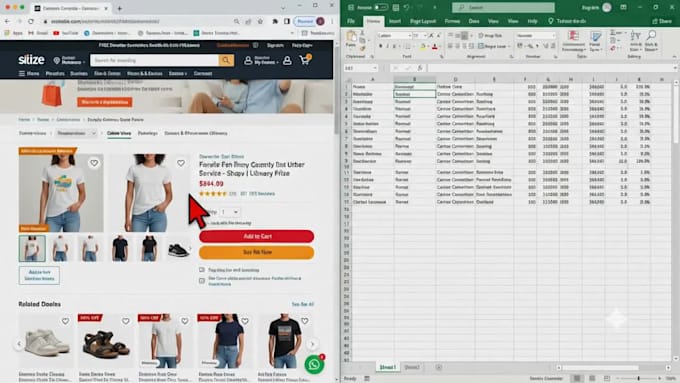Click the YouTube bookmark in bookmarks bar
The height and width of the screenshot is (383, 680).
click(x=66, y=33)
